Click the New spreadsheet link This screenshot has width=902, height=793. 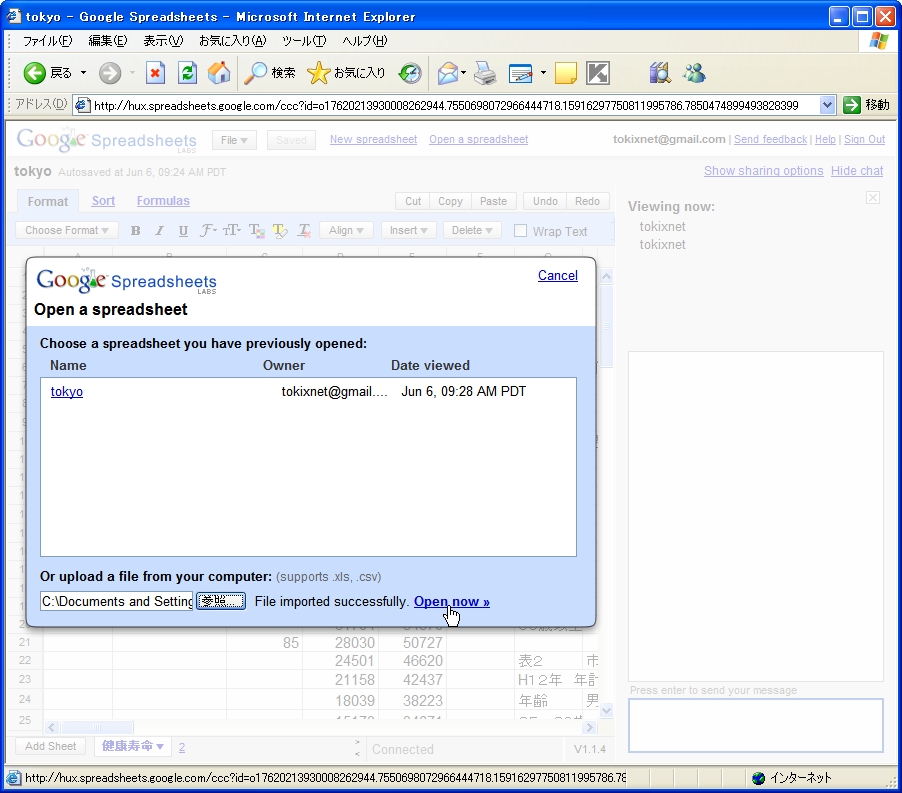(373, 139)
